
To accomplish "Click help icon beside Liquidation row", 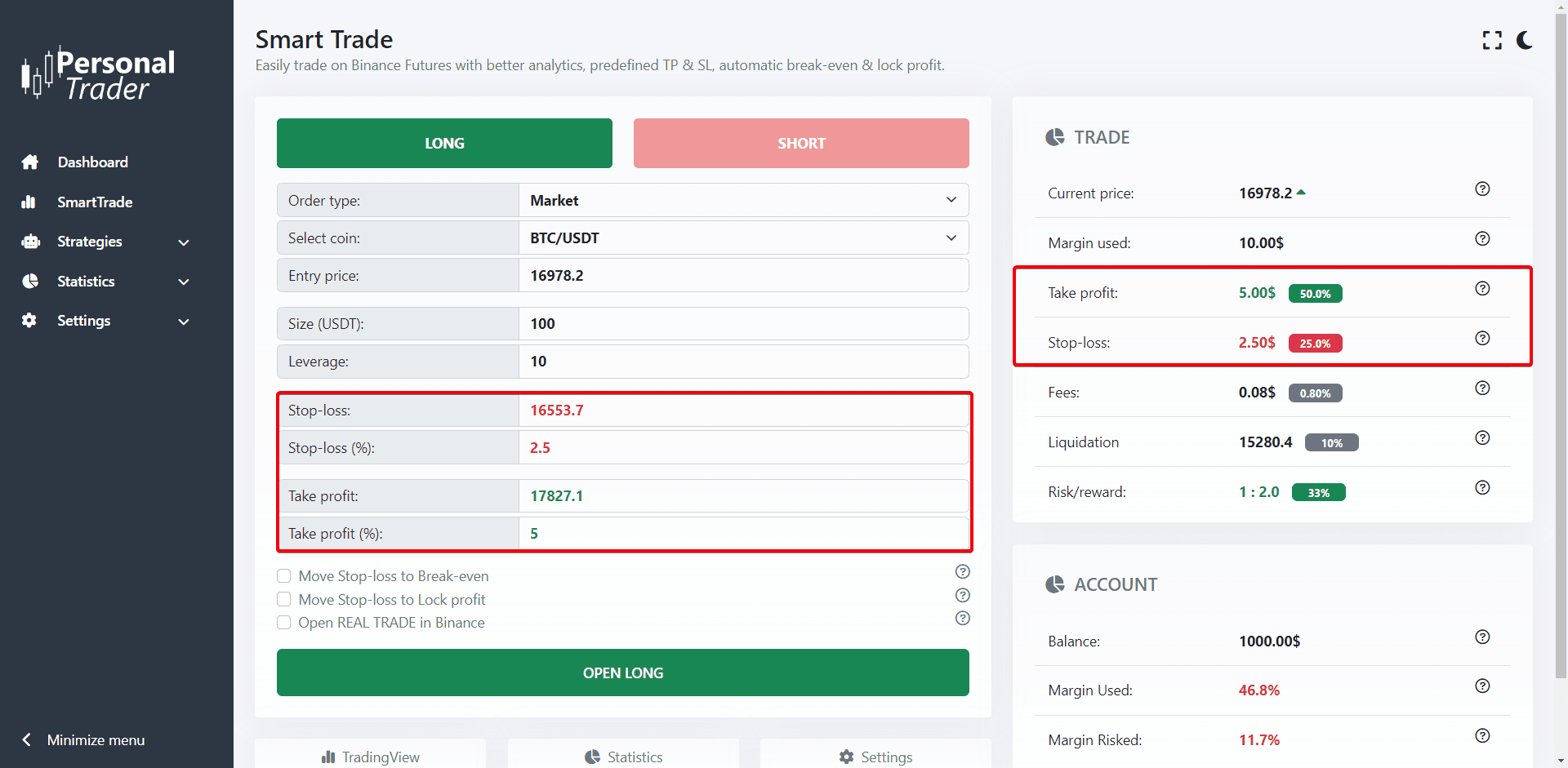I will (1482, 438).
